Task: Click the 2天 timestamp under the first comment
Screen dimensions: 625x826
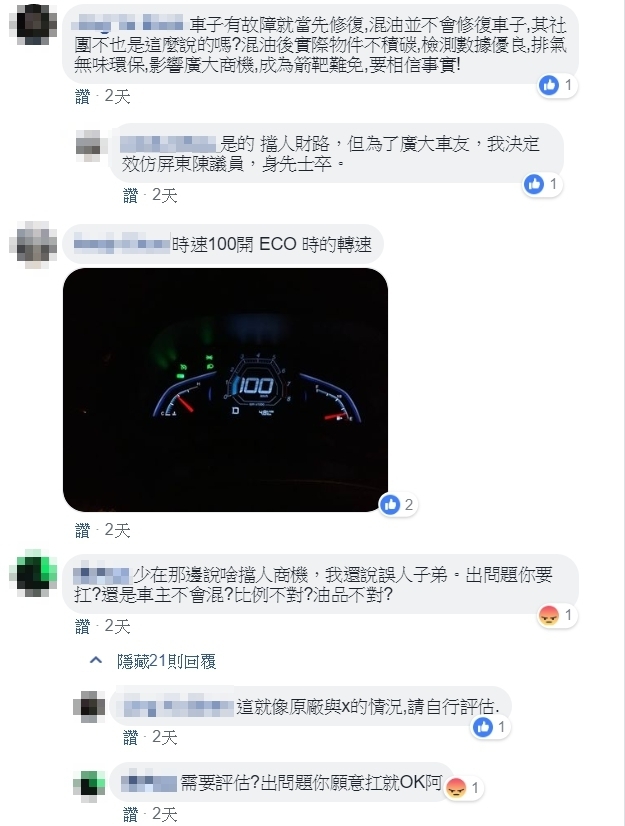Action: [117, 96]
